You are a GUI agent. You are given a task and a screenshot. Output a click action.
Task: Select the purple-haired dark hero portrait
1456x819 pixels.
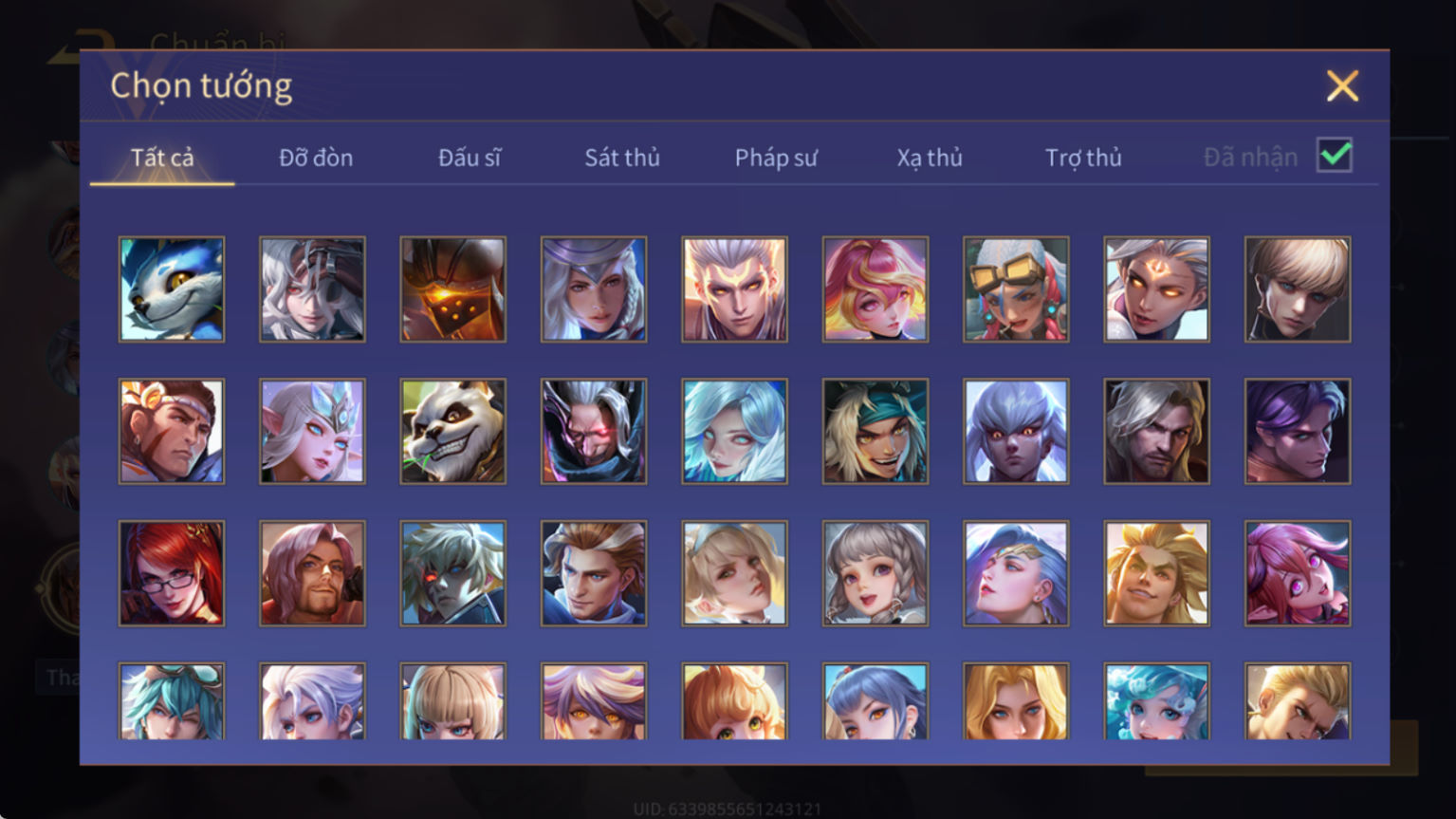click(1298, 432)
